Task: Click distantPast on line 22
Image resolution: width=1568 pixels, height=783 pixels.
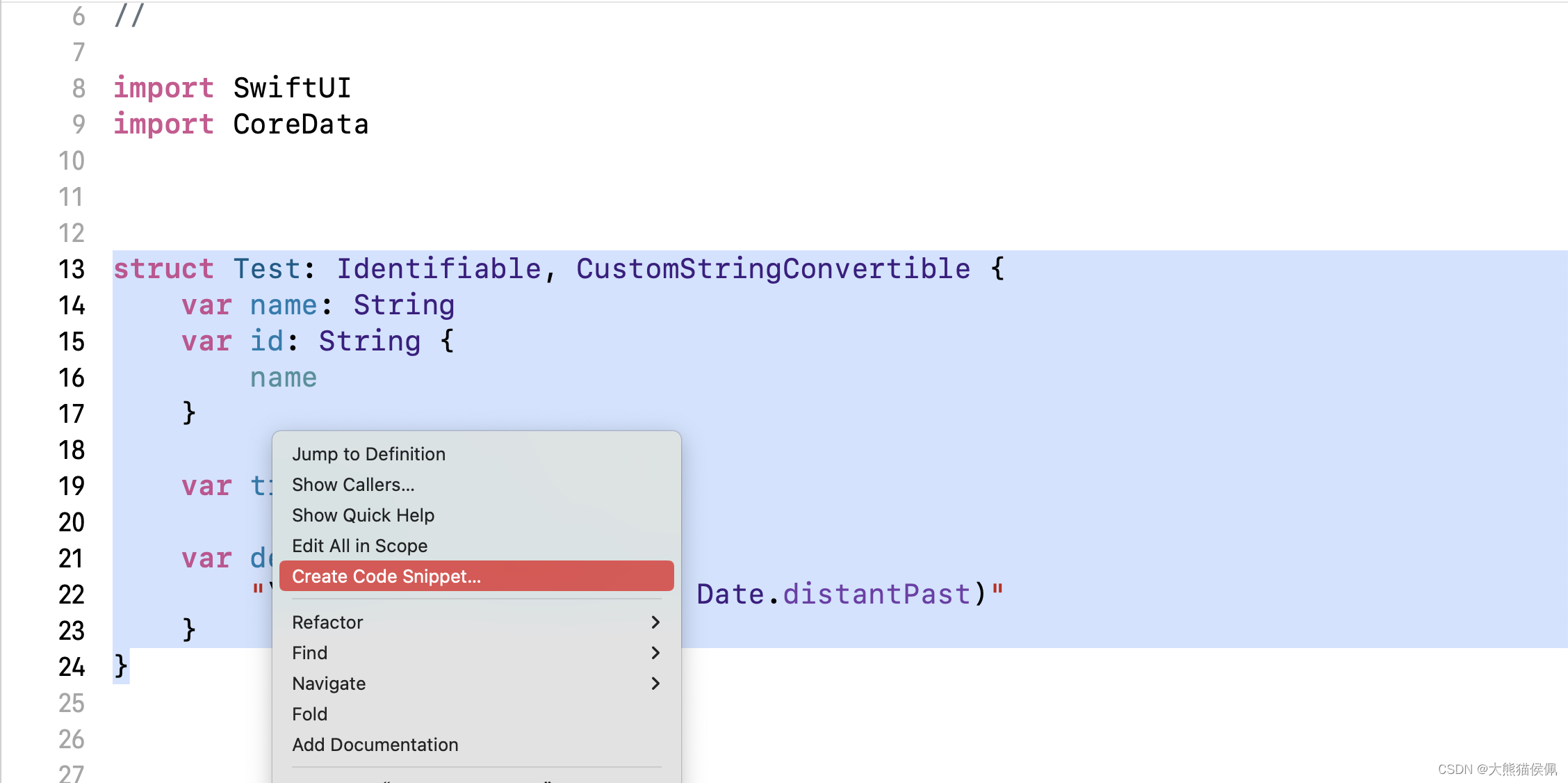Action: (876, 595)
